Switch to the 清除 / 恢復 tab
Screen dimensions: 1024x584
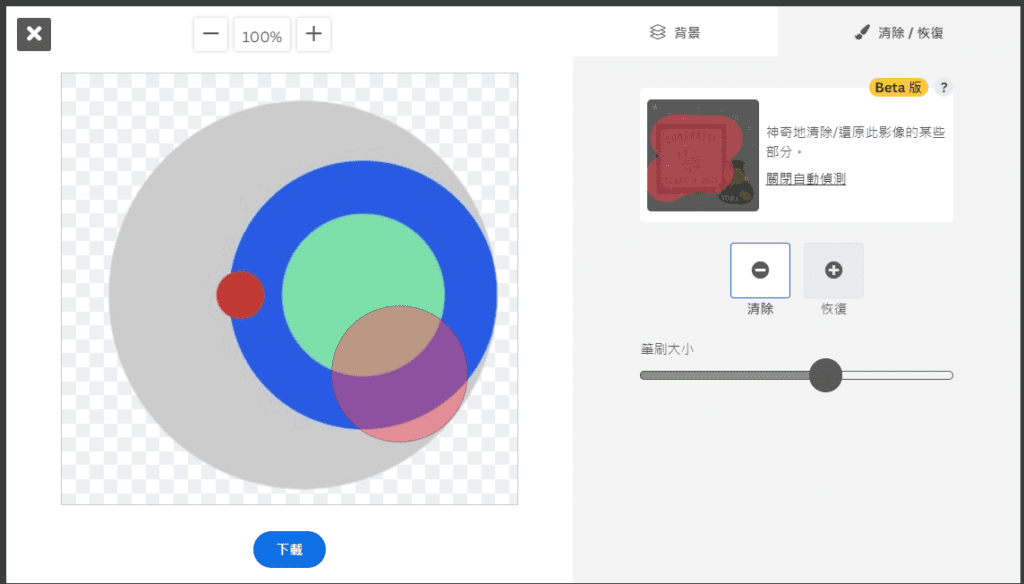click(x=900, y=32)
